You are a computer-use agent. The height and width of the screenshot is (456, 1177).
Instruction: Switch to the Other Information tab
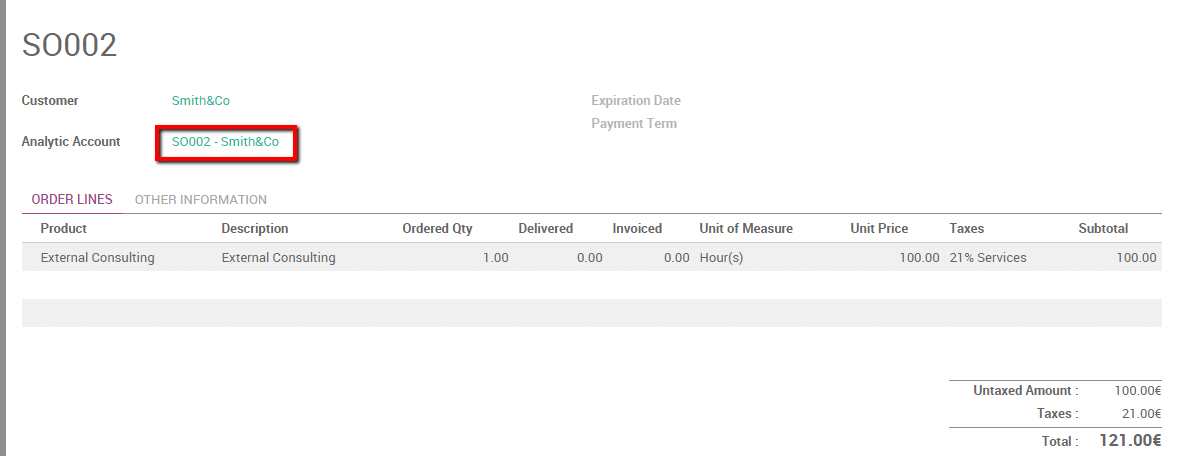[x=200, y=200]
